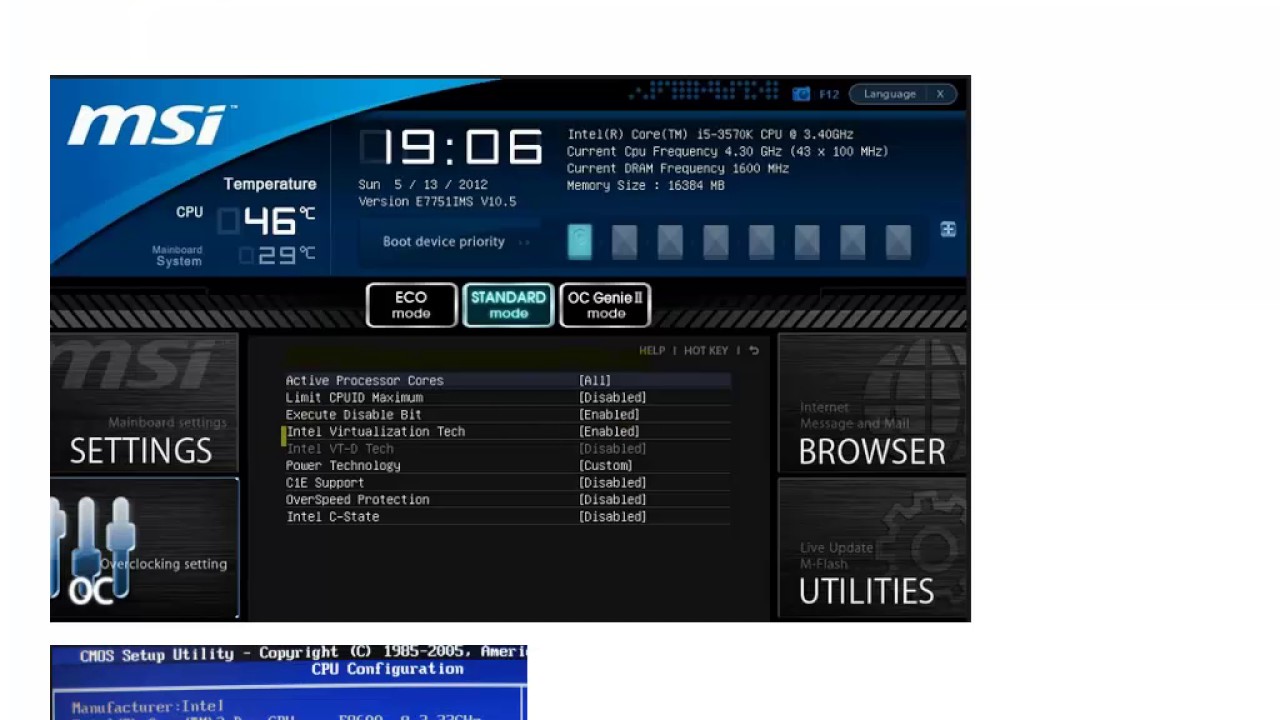Open the OC overclocking panel
Image resolution: width=1280 pixels, height=720 pixels.
(x=144, y=549)
